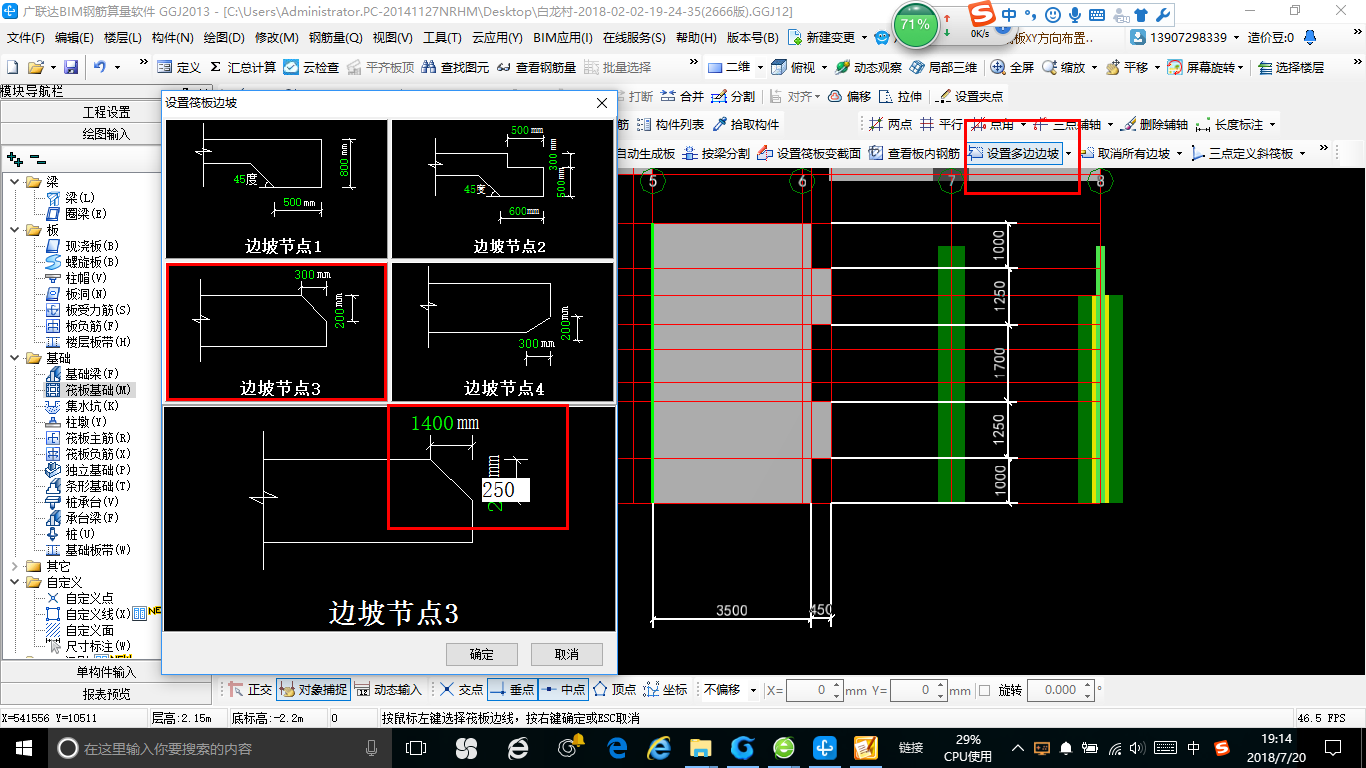The image size is (1366, 768).
Task: Toggle 顶点 vertex snap
Action: point(614,689)
